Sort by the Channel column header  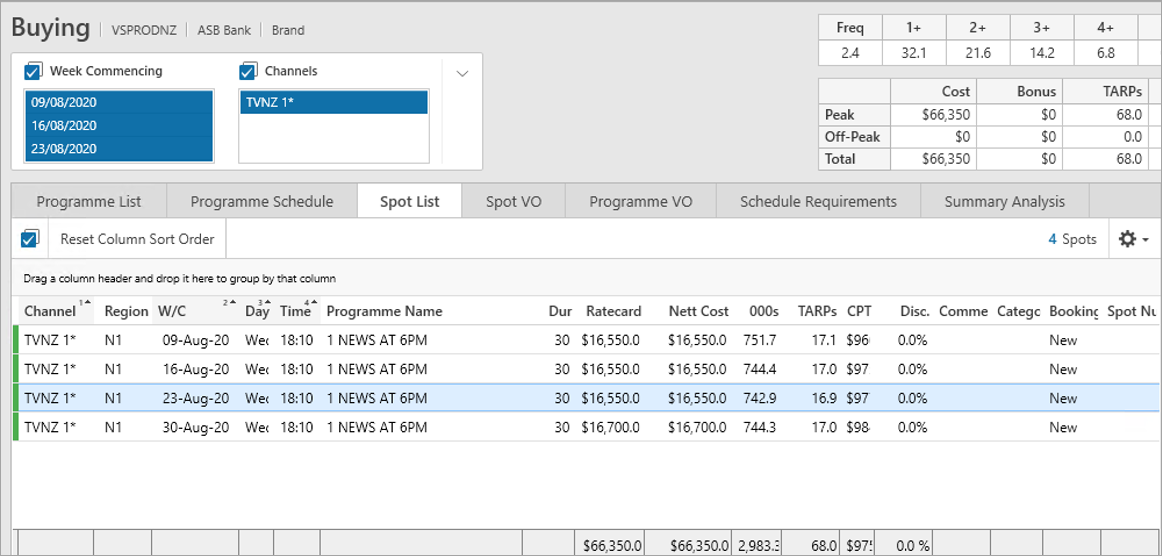coord(58,311)
